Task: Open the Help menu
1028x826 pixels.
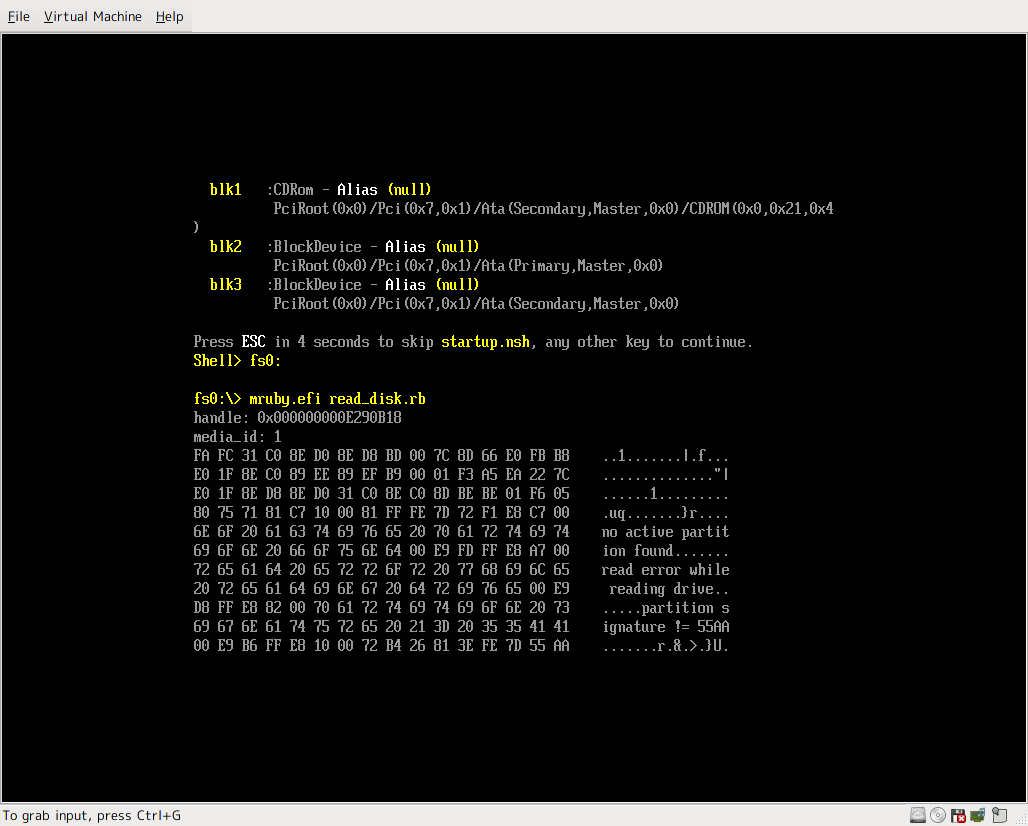Action: (x=170, y=17)
